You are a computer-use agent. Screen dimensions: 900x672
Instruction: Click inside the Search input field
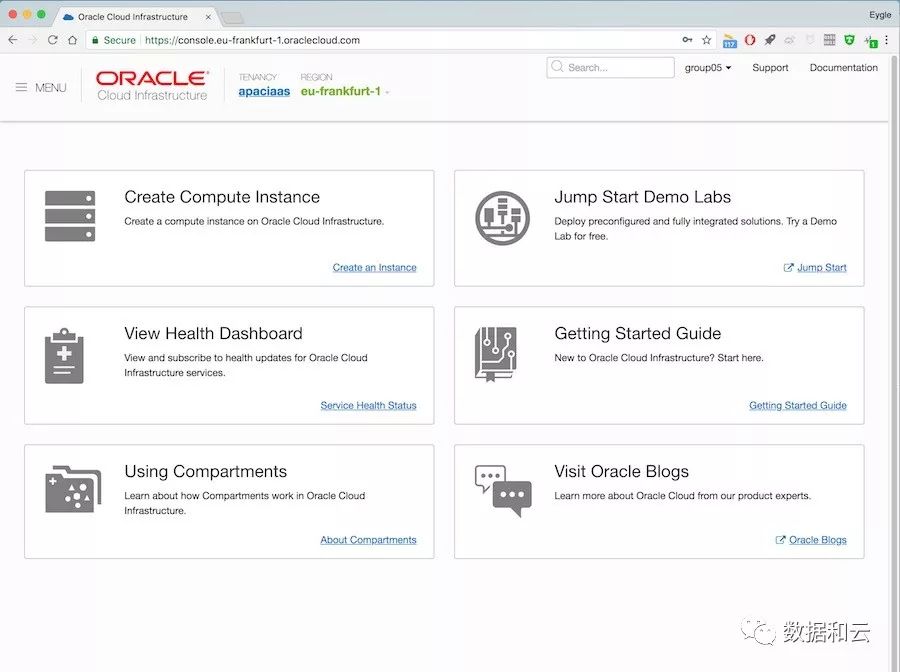[610, 67]
